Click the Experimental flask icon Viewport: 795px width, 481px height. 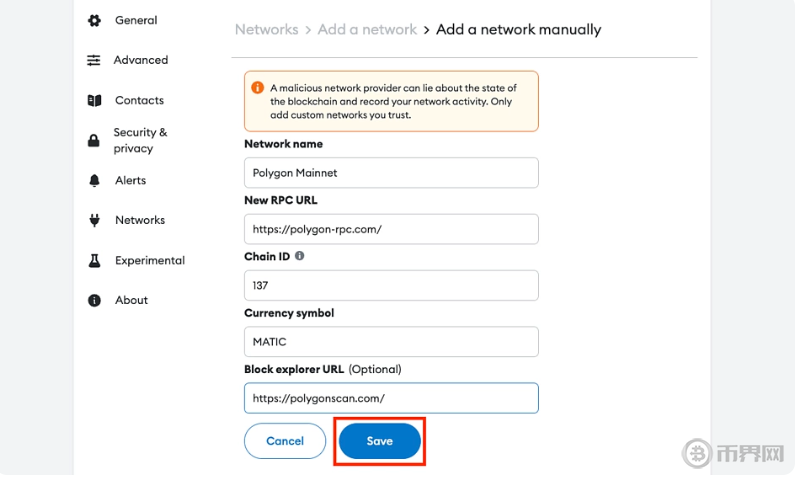[94, 260]
